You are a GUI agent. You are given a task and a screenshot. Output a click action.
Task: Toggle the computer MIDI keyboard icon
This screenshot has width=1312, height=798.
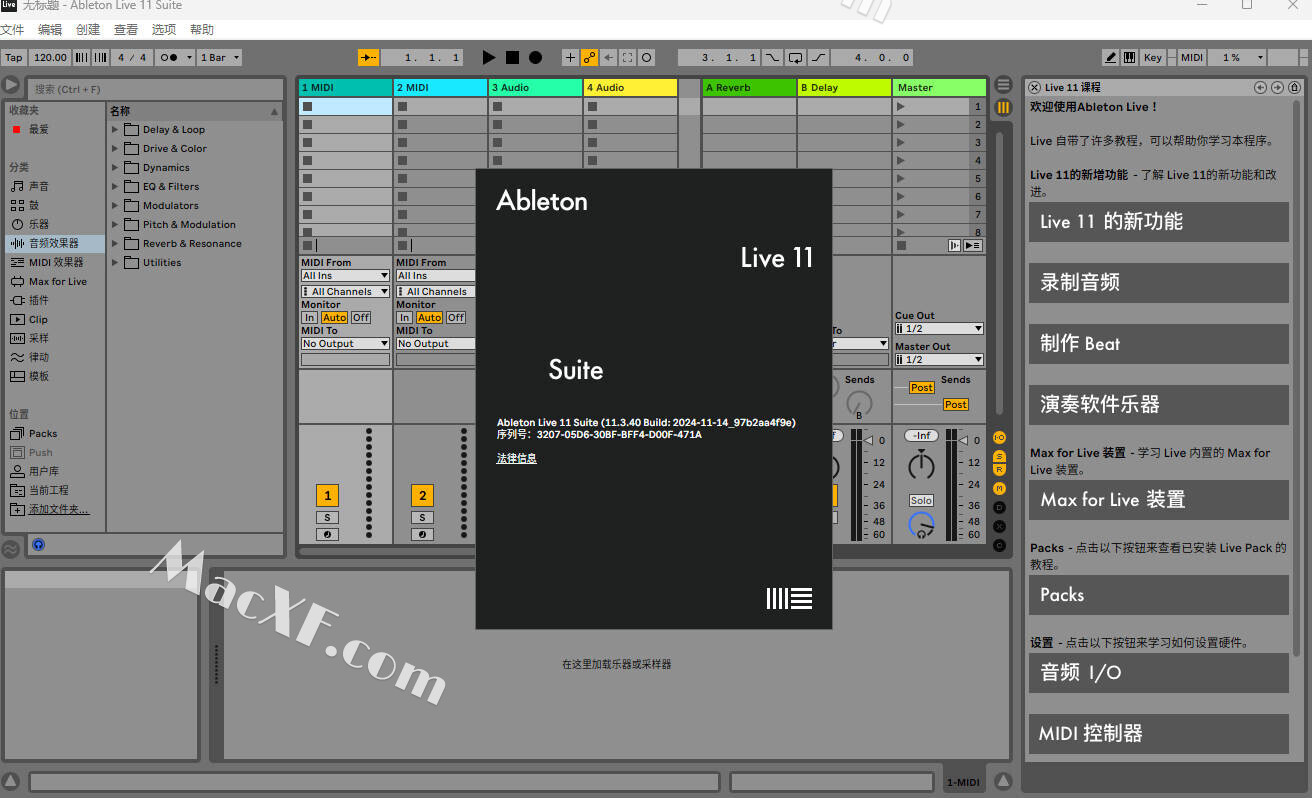click(1129, 58)
